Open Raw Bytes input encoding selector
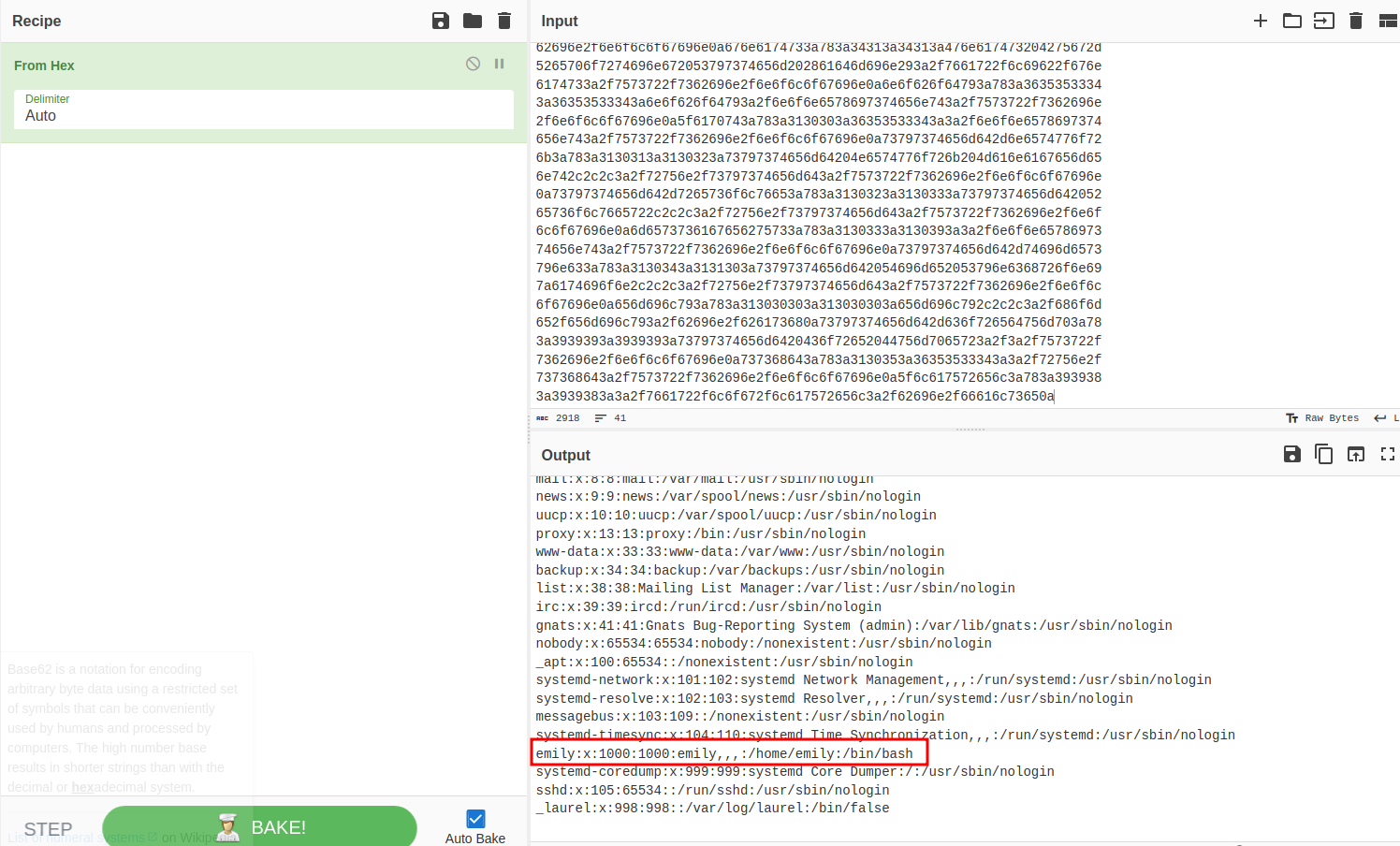 tap(1323, 418)
